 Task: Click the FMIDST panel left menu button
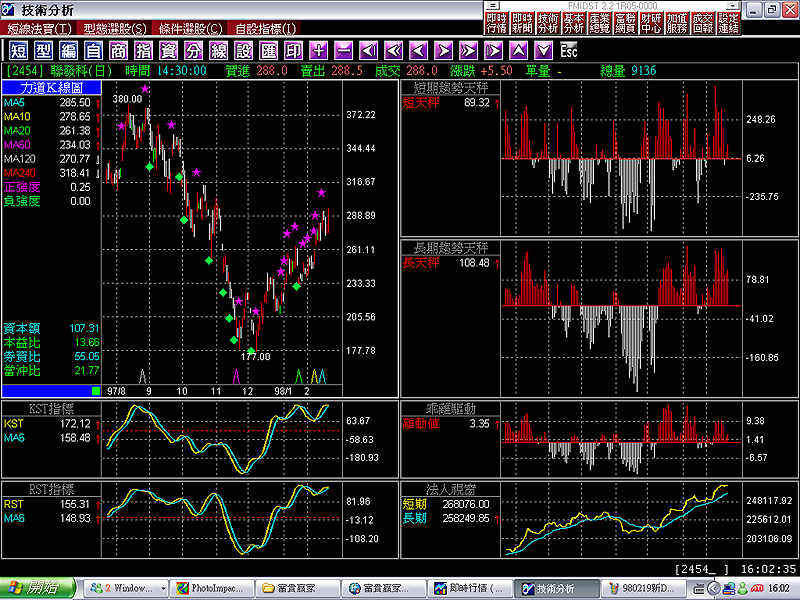[492, 6]
